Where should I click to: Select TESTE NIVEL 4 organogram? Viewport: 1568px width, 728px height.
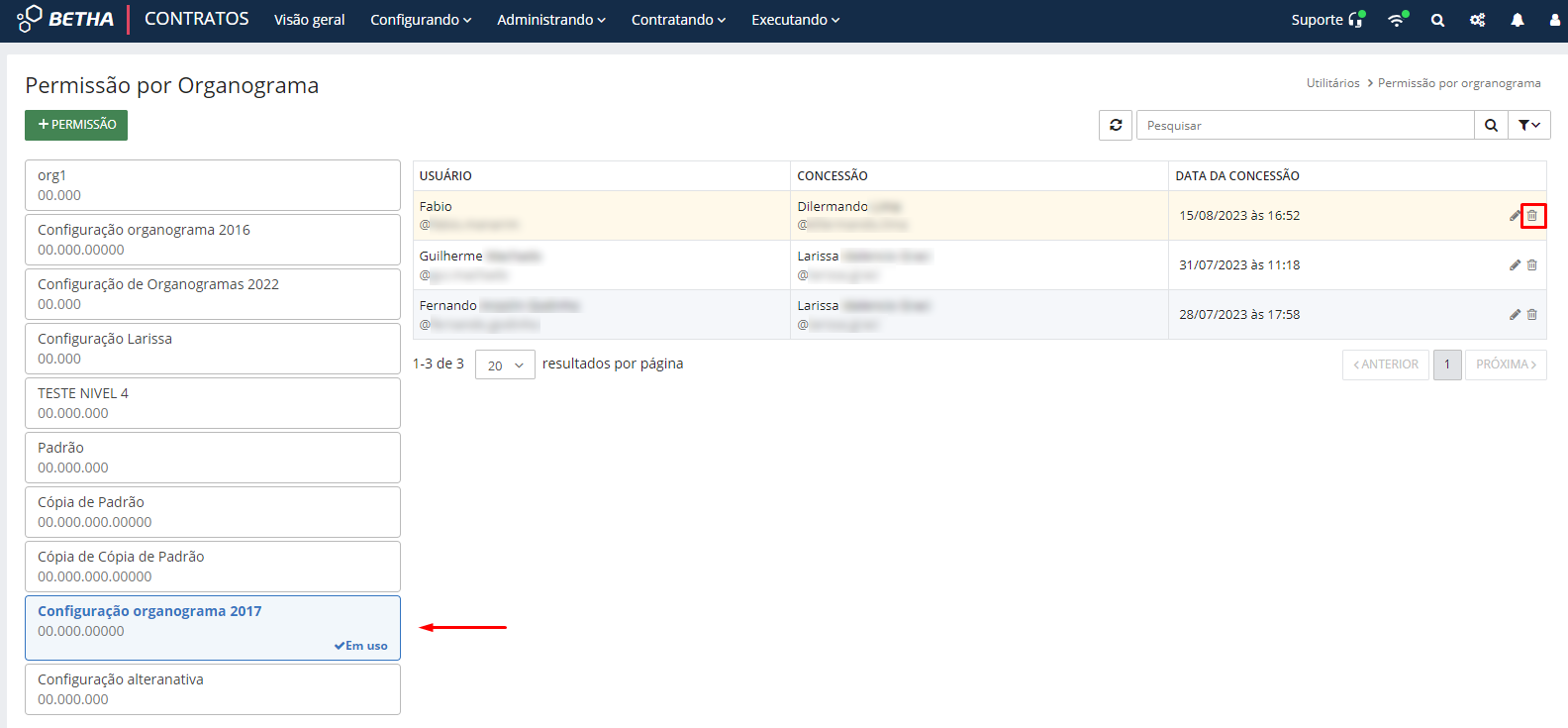(213, 403)
